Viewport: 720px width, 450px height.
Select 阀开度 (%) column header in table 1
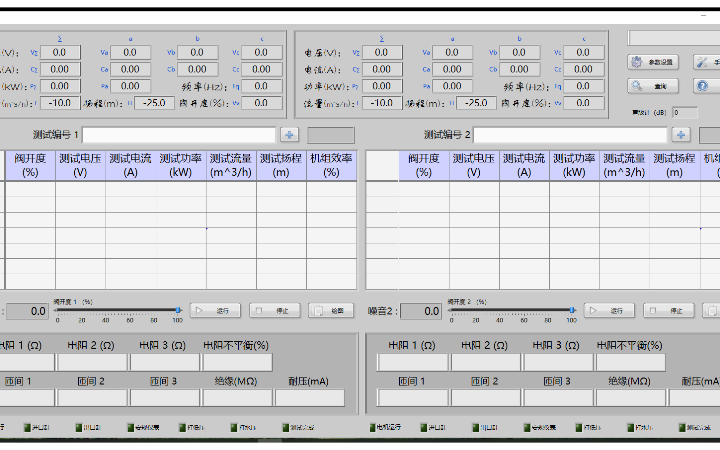pyautogui.click(x=30, y=166)
